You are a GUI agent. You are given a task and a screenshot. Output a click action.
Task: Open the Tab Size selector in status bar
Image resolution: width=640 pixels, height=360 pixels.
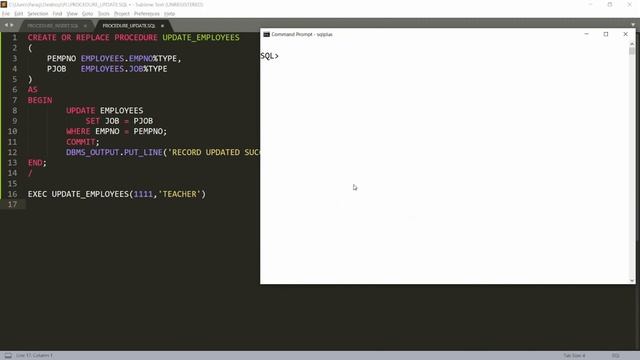(x=574, y=356)
